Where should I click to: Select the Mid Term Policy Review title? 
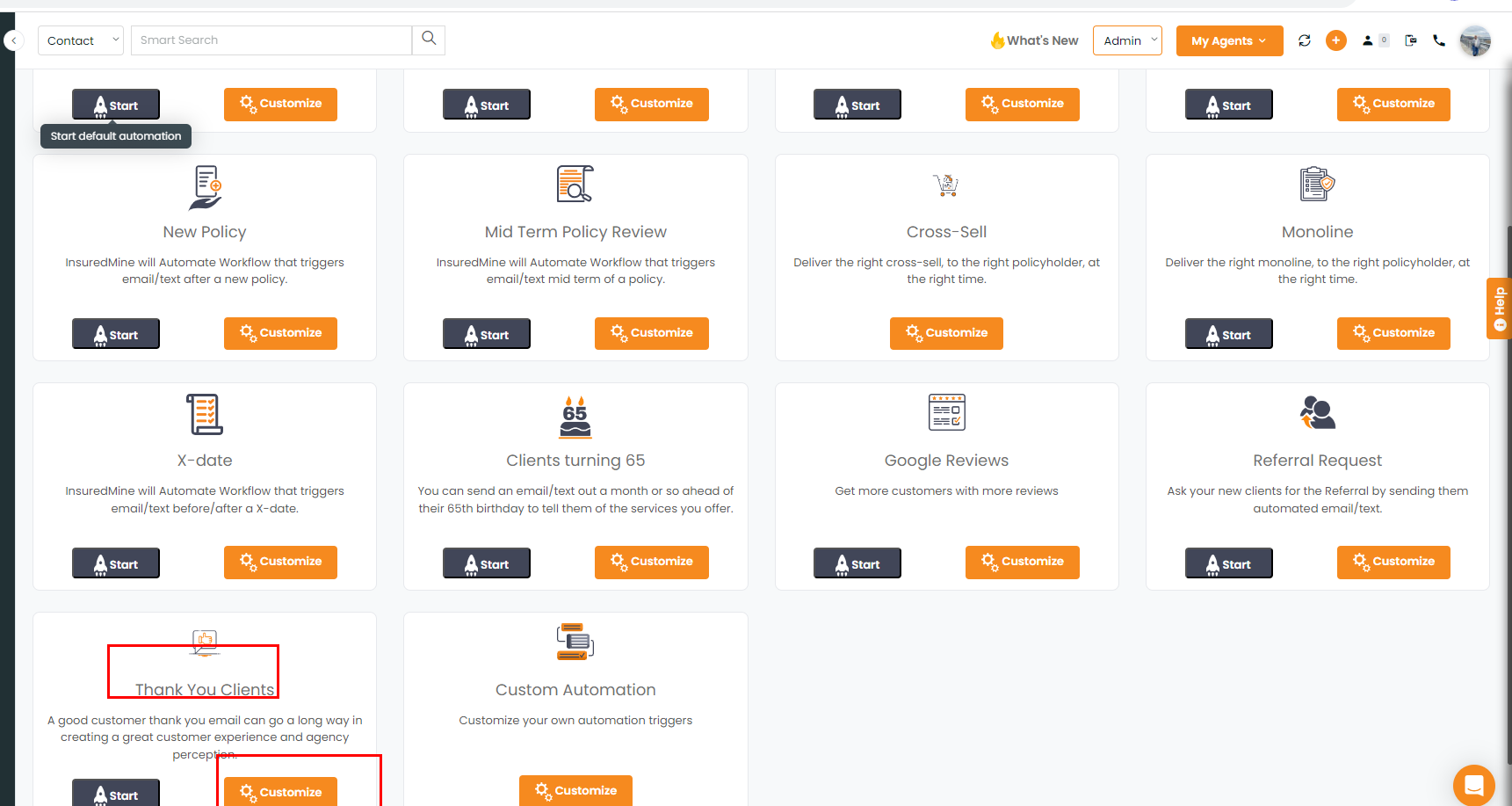[x=575, y=232]
